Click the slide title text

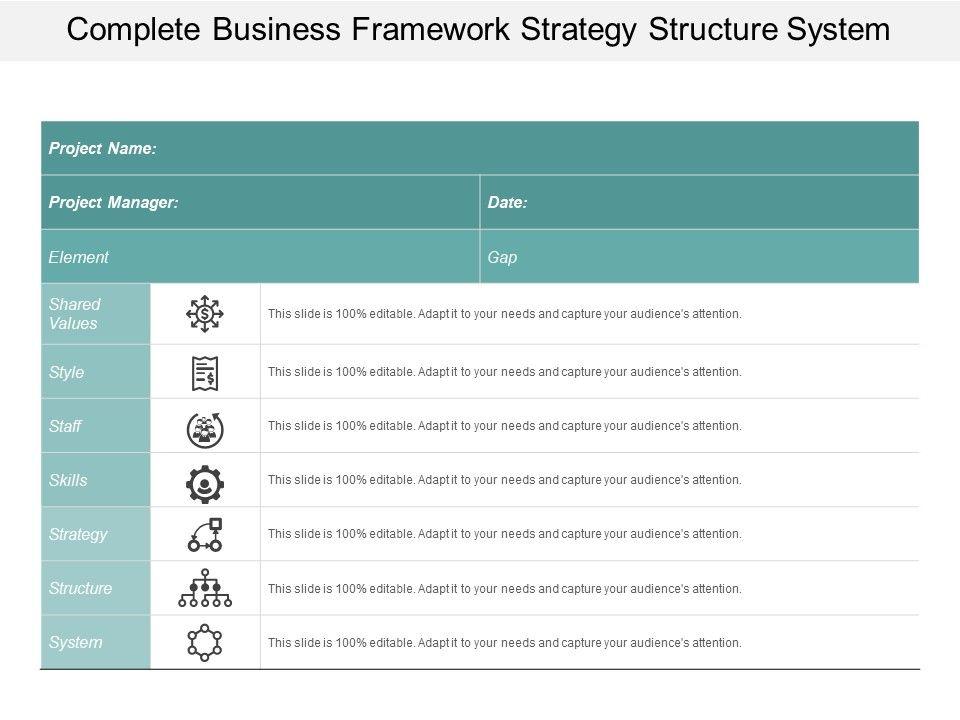pyautogui.click(x=479, y=30)
